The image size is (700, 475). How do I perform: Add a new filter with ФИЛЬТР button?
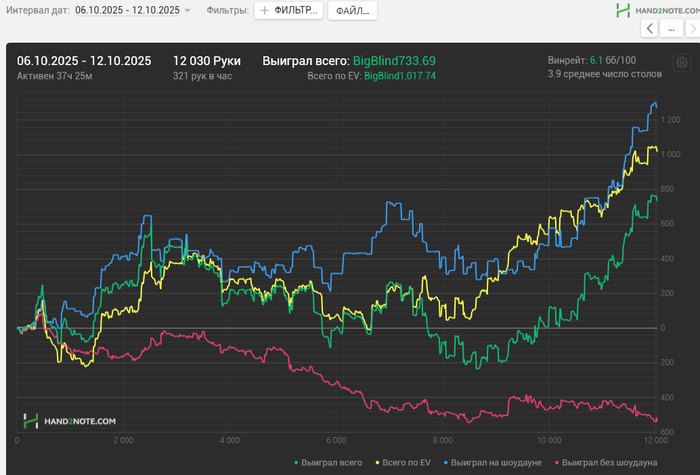(x=288, y=10)
